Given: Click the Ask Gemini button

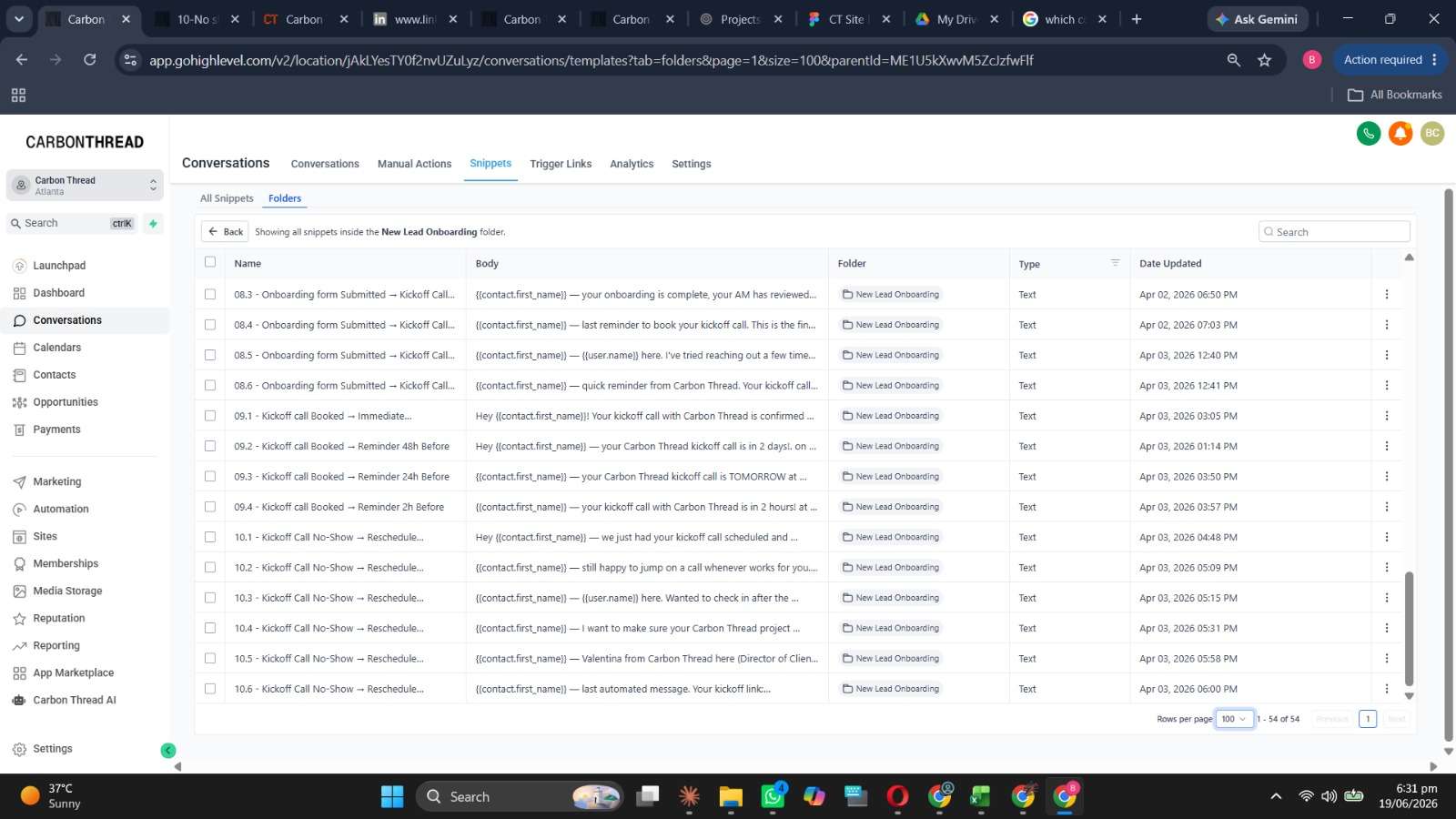Looking at the screenshot, I should point(1258,19).
